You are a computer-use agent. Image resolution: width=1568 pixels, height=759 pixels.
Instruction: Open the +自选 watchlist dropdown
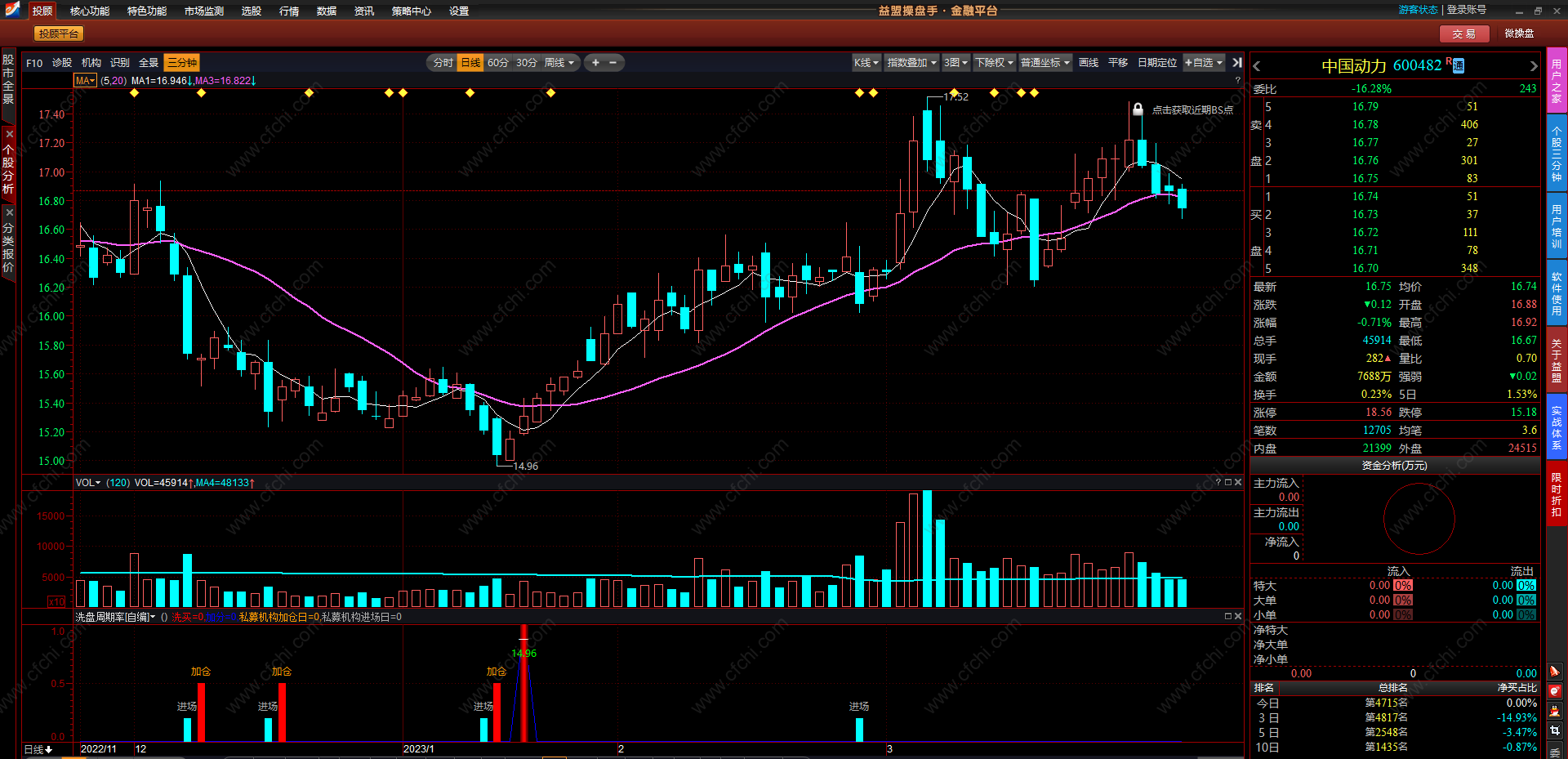[x=1203, y=63]
